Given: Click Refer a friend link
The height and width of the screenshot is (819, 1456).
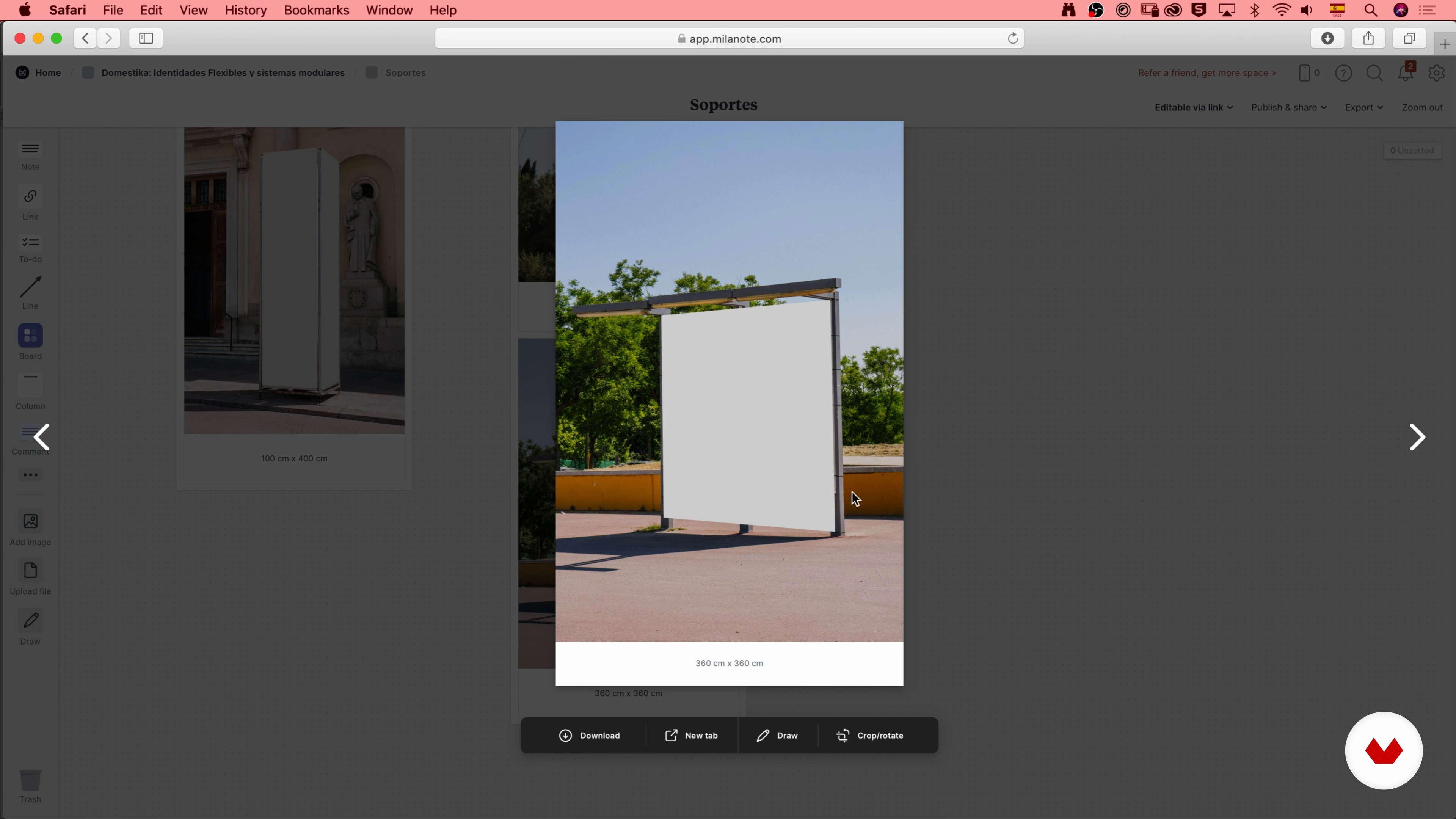Looking at the screenshot, I should [x=1207, y=73].
